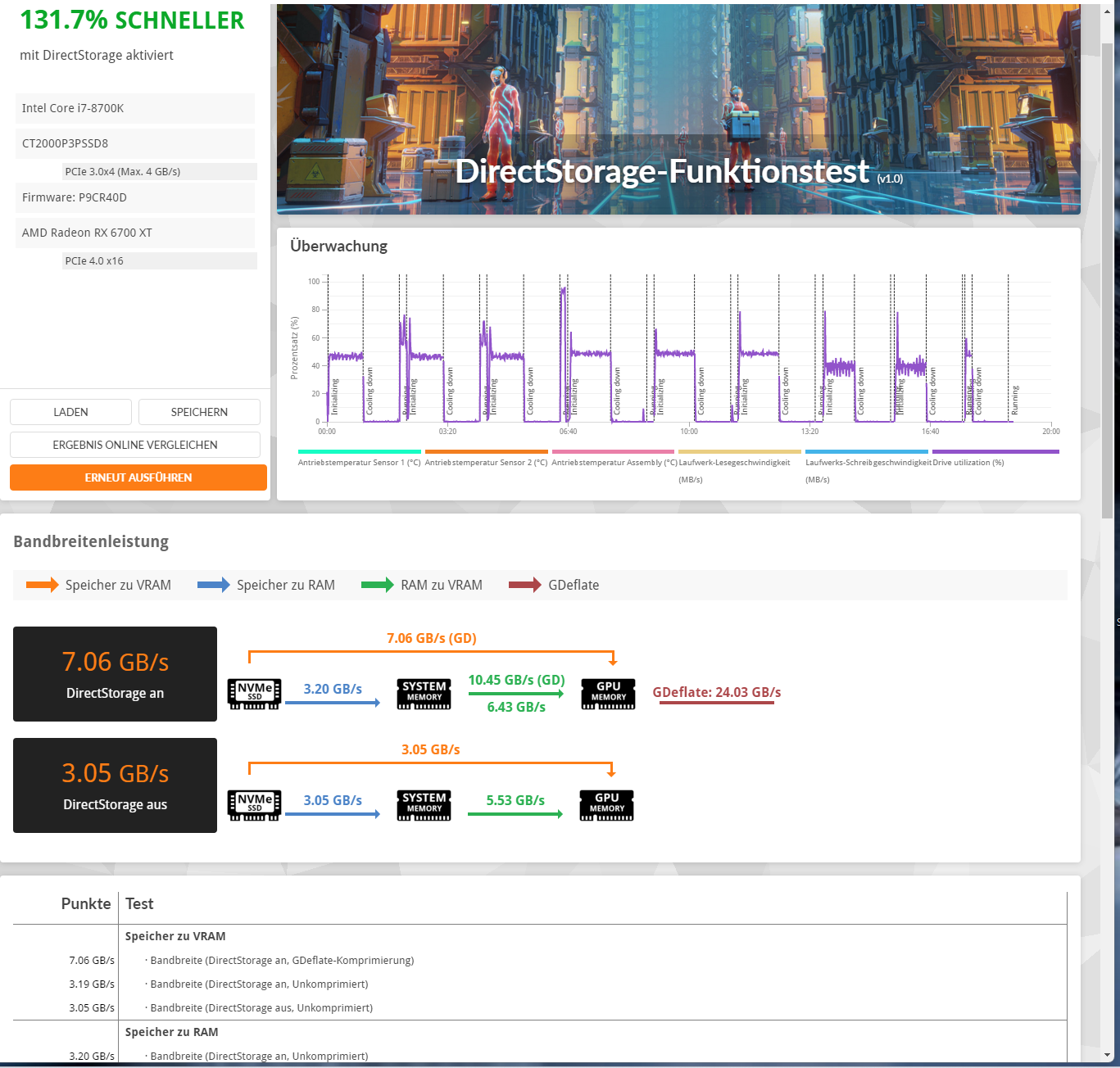The height and width of the screenshot is (1068, 1120).
Task: Toggle the Laufwerk-Lesegeschwindigkeit yellow legend bar
Action: pyautogui.click(x=740, y=451)
